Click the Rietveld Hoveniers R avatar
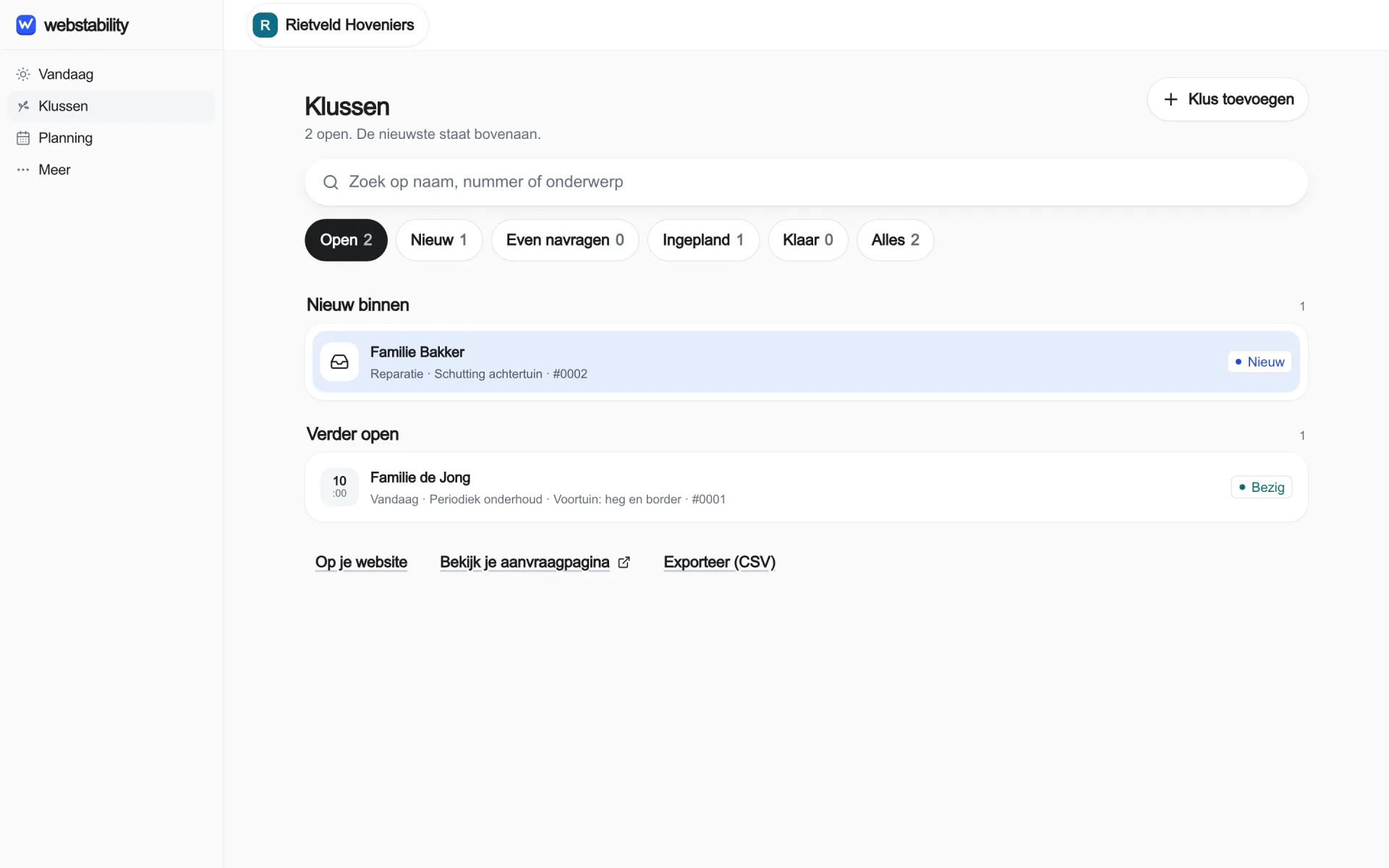Viewport: 1389px width, 868px height. tap(265, 25)
